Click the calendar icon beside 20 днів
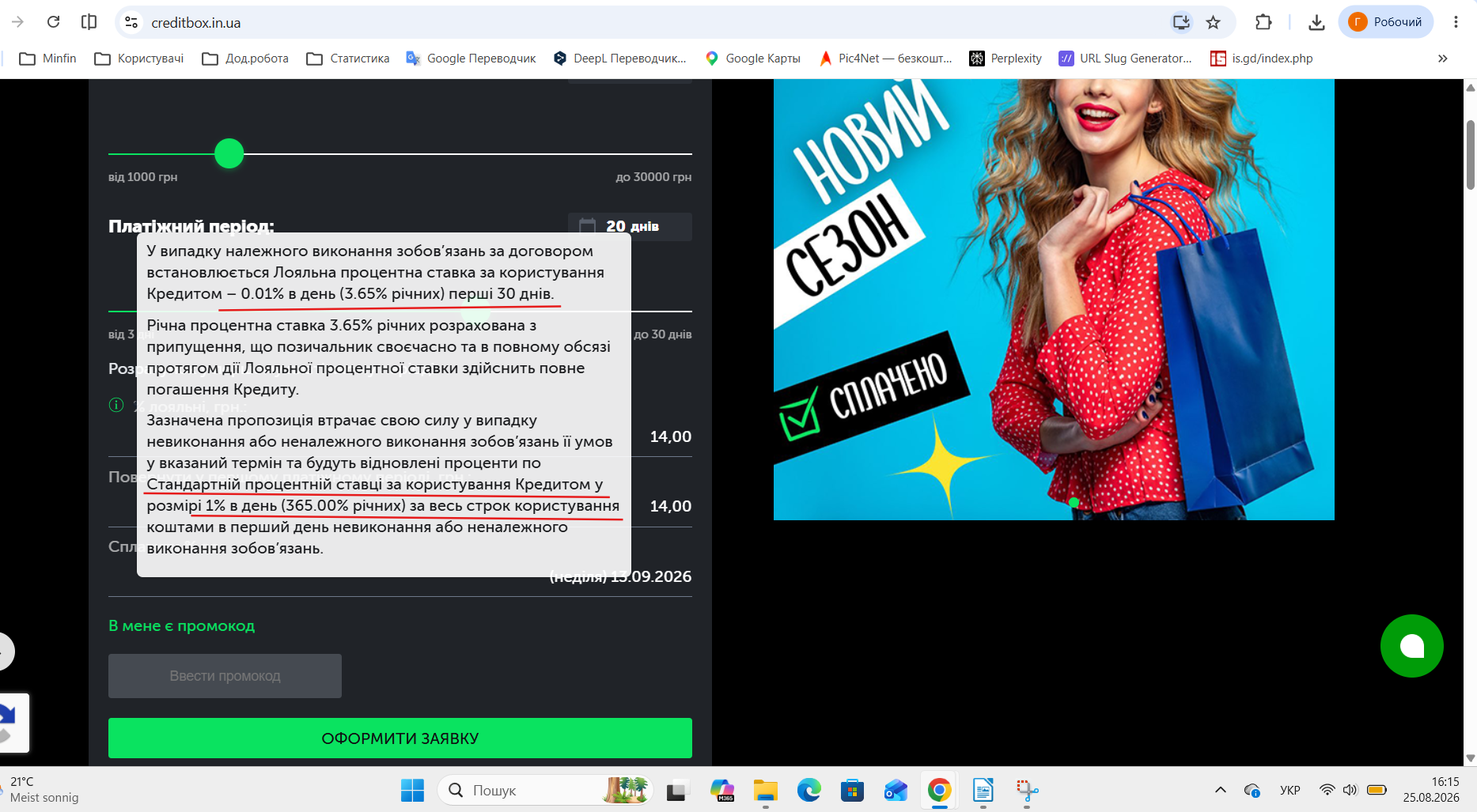This screenshot has height=812, width=1477. [587, 226]
